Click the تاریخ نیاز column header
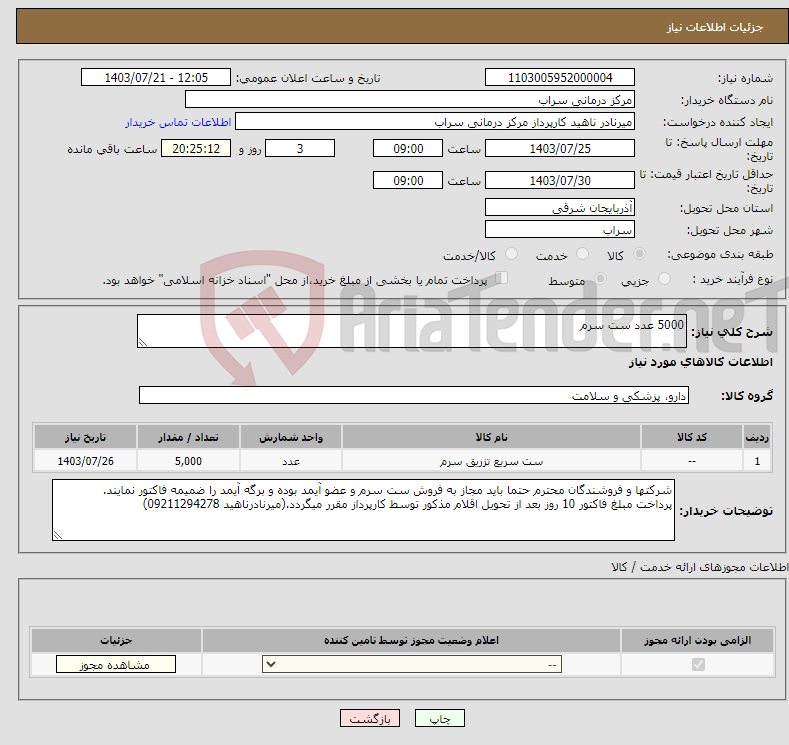This screenshot has height=745, width=789. [x=86, y=437]
